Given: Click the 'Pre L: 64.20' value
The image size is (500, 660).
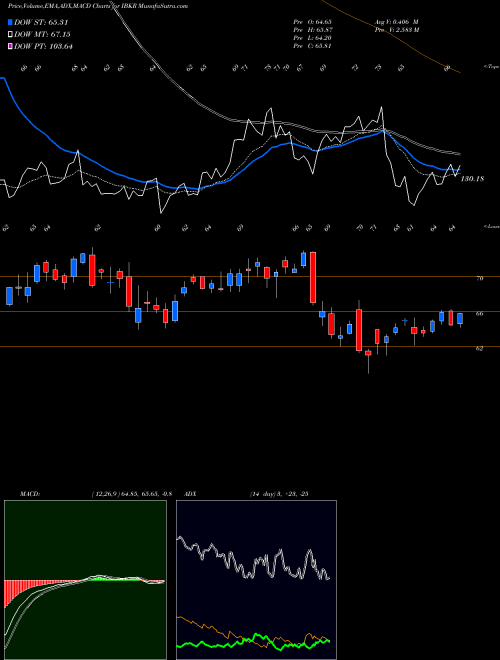Looking at the screenshot, I should pos(312,38).
